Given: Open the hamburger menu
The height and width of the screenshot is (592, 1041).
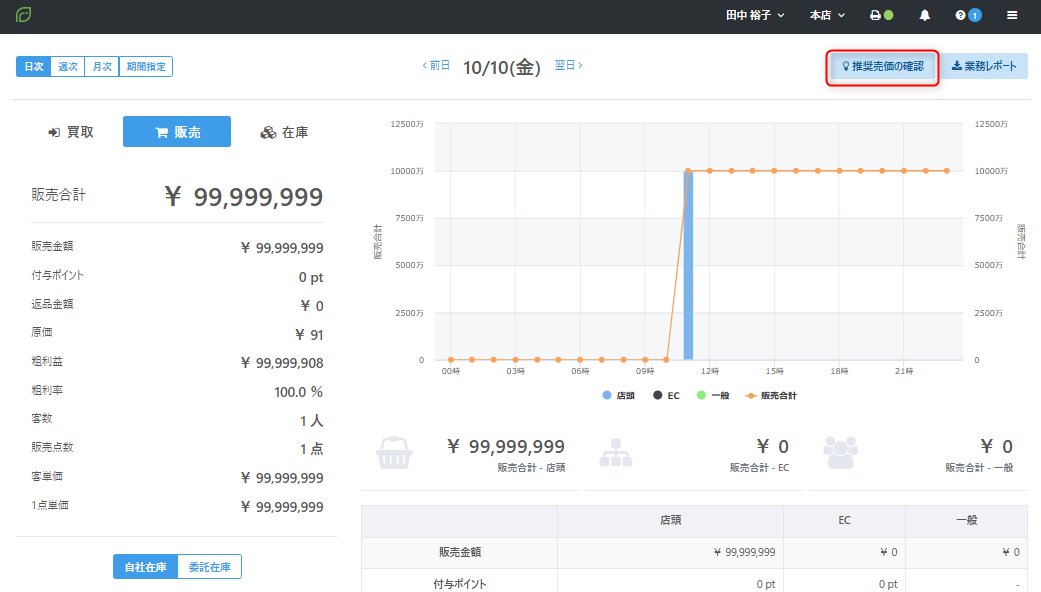Looking at the screenshot, I should [x=1012, y=15].
